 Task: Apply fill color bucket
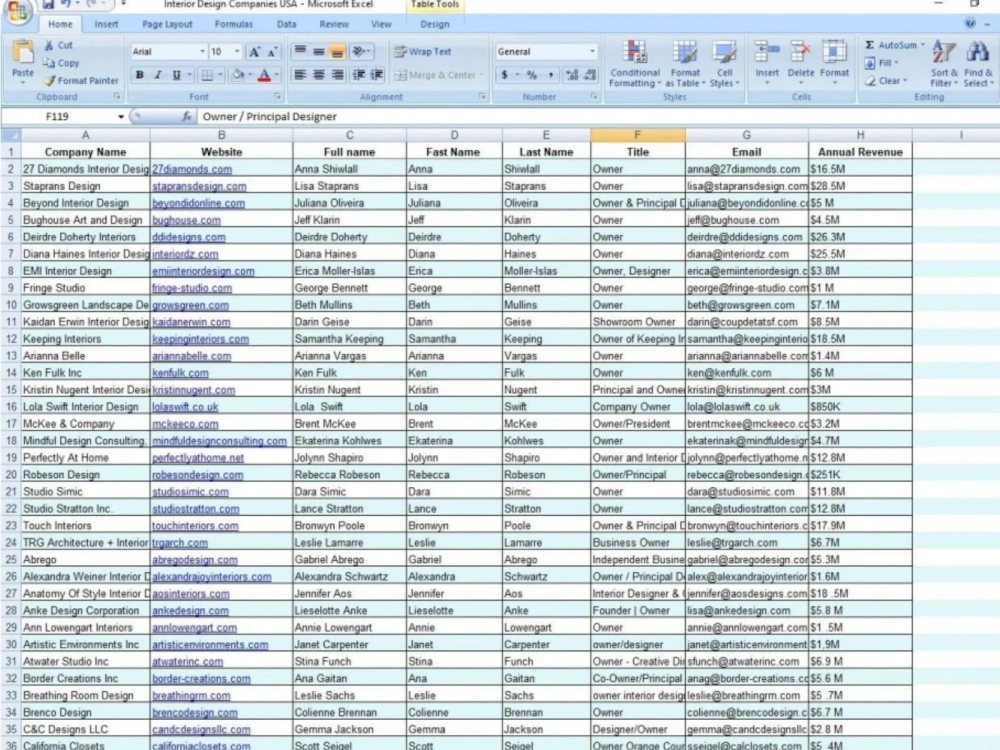(x=237, y=75)
